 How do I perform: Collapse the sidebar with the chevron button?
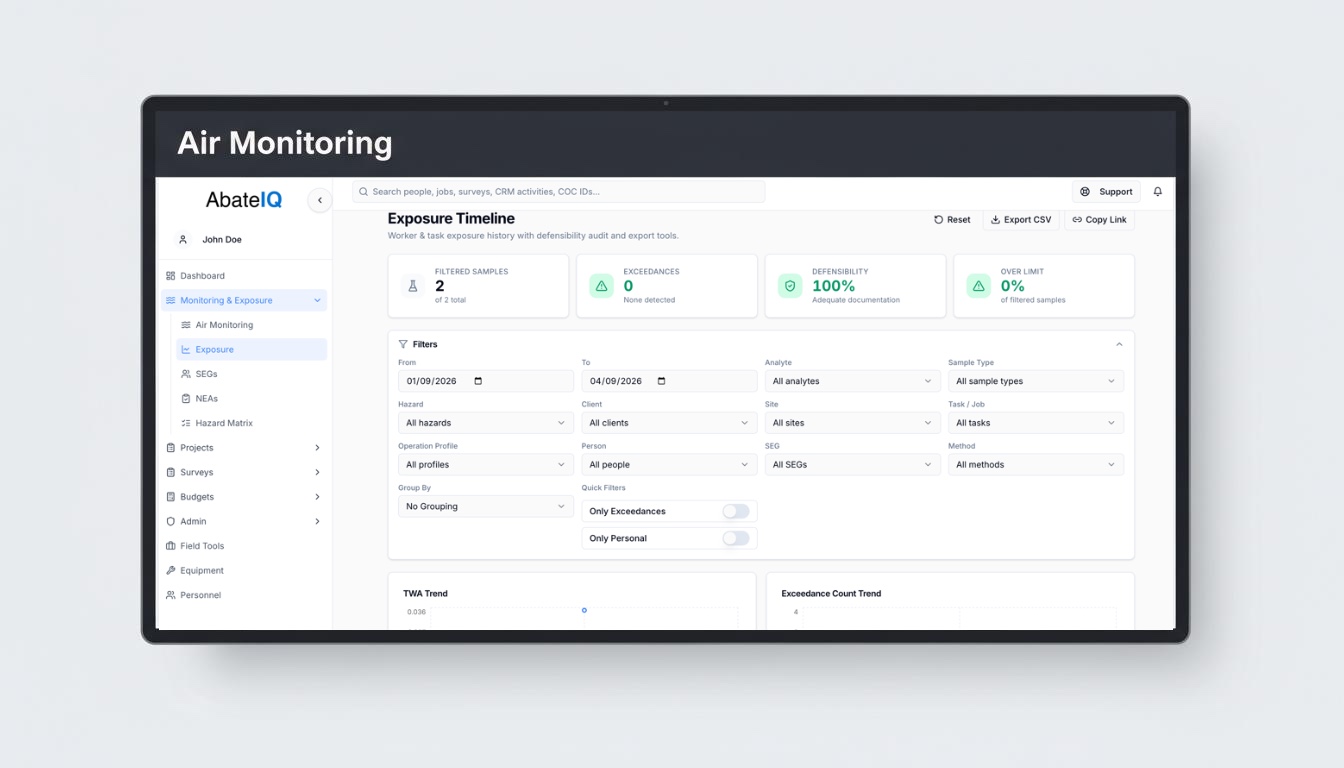(x=320, y=200)
